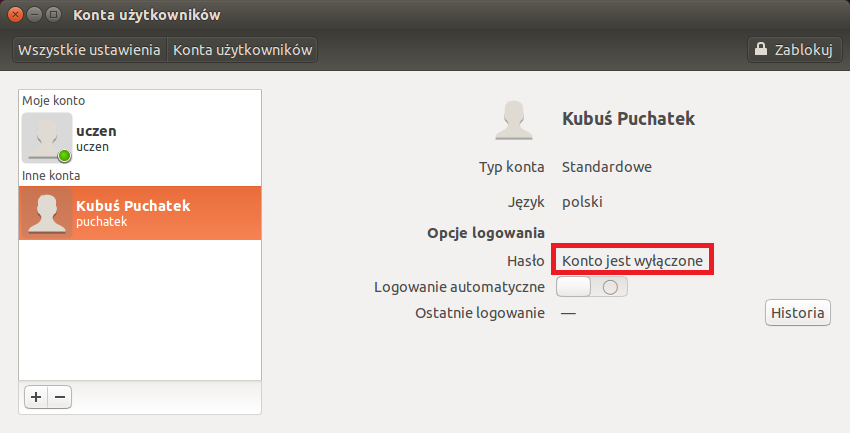Click the 'Moje konto' section label
Image resolution: width=850 pixels, height=433 pixels.
(53, 100)
